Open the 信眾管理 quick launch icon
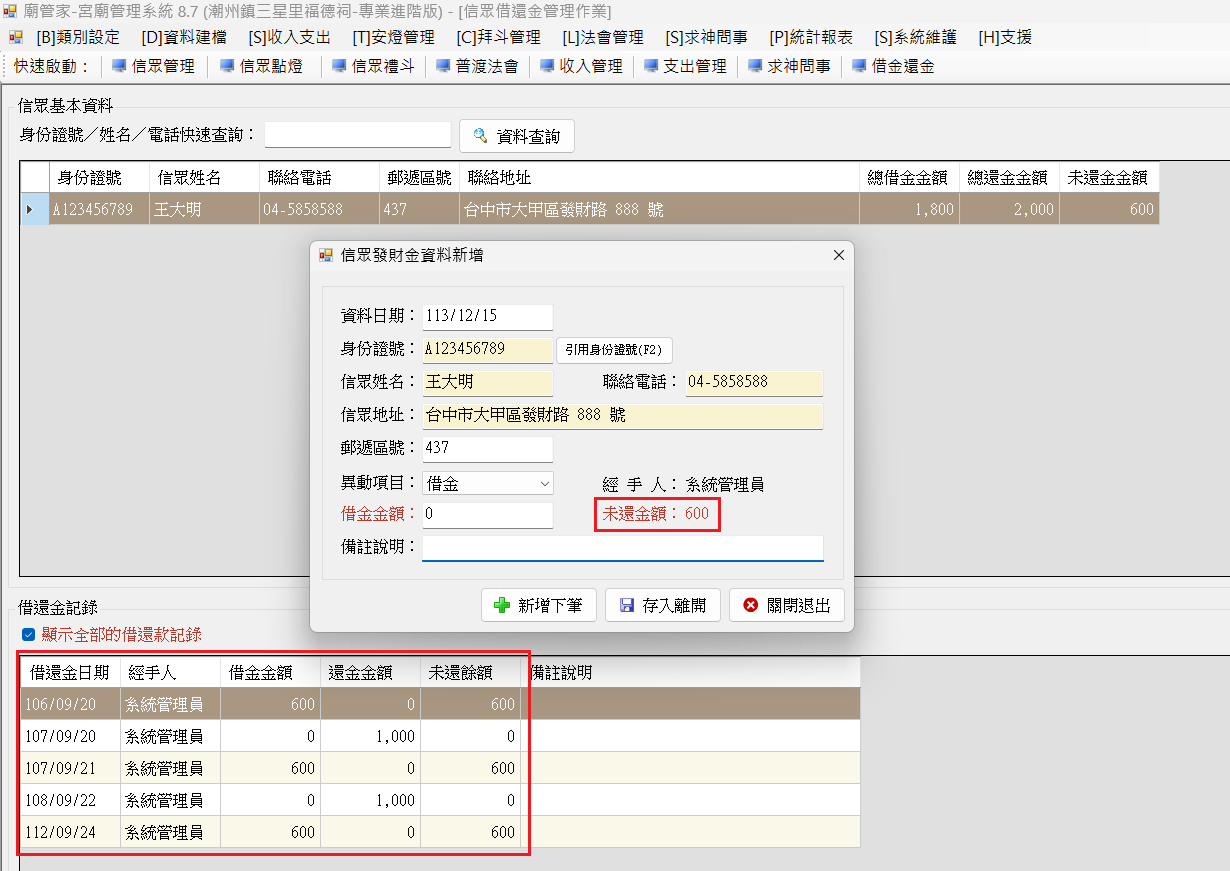This screenshot has height=871, width=1230. pos(153,66)
